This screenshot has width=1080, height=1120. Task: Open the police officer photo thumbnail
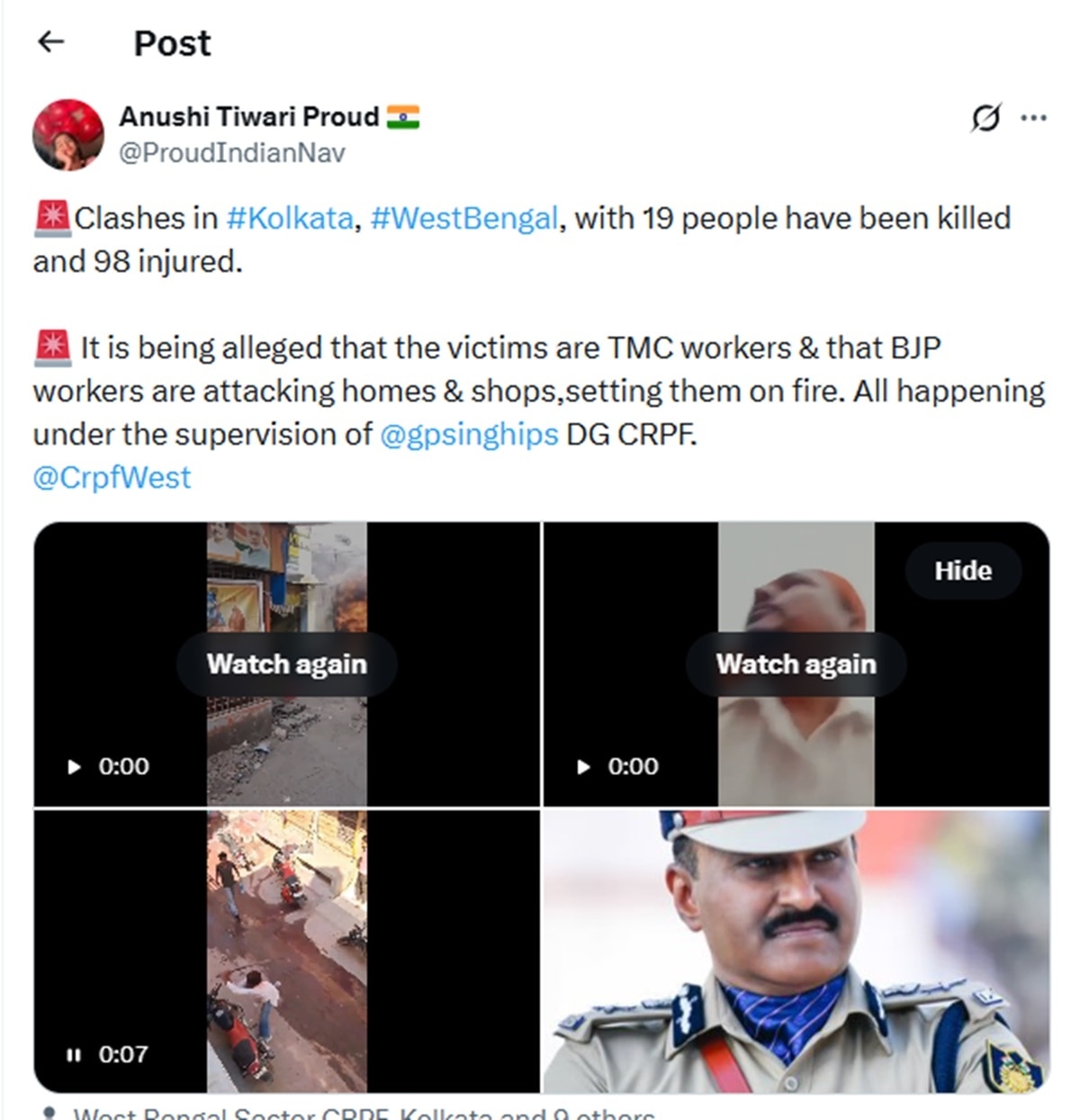[x=796, y=952]
